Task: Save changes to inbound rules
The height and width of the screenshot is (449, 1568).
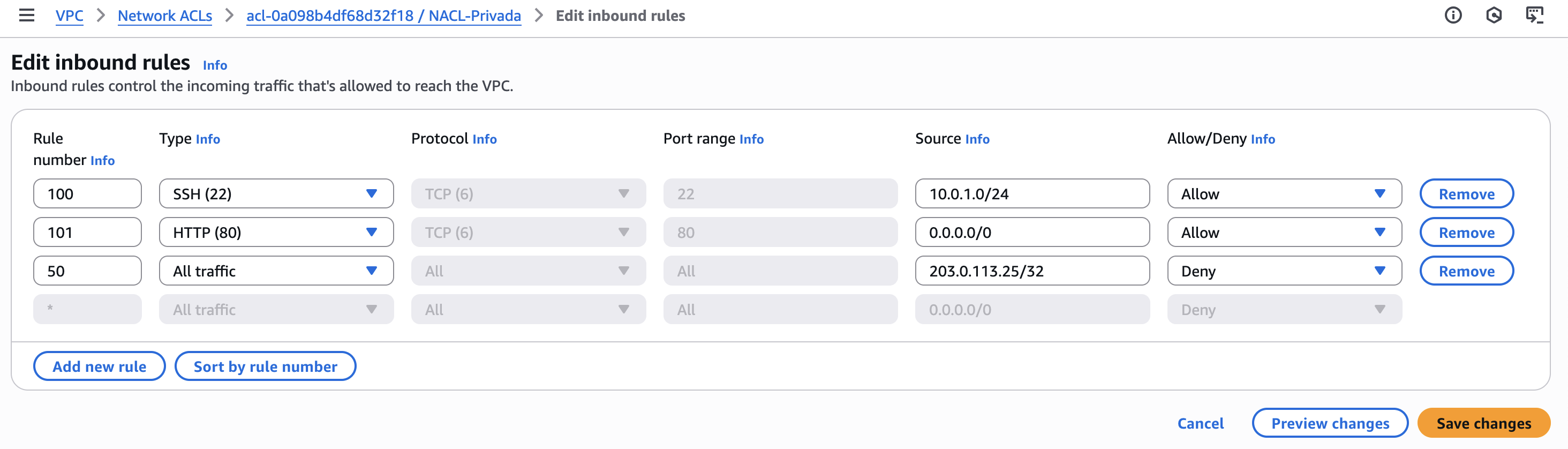Action: click(1483, 423)
